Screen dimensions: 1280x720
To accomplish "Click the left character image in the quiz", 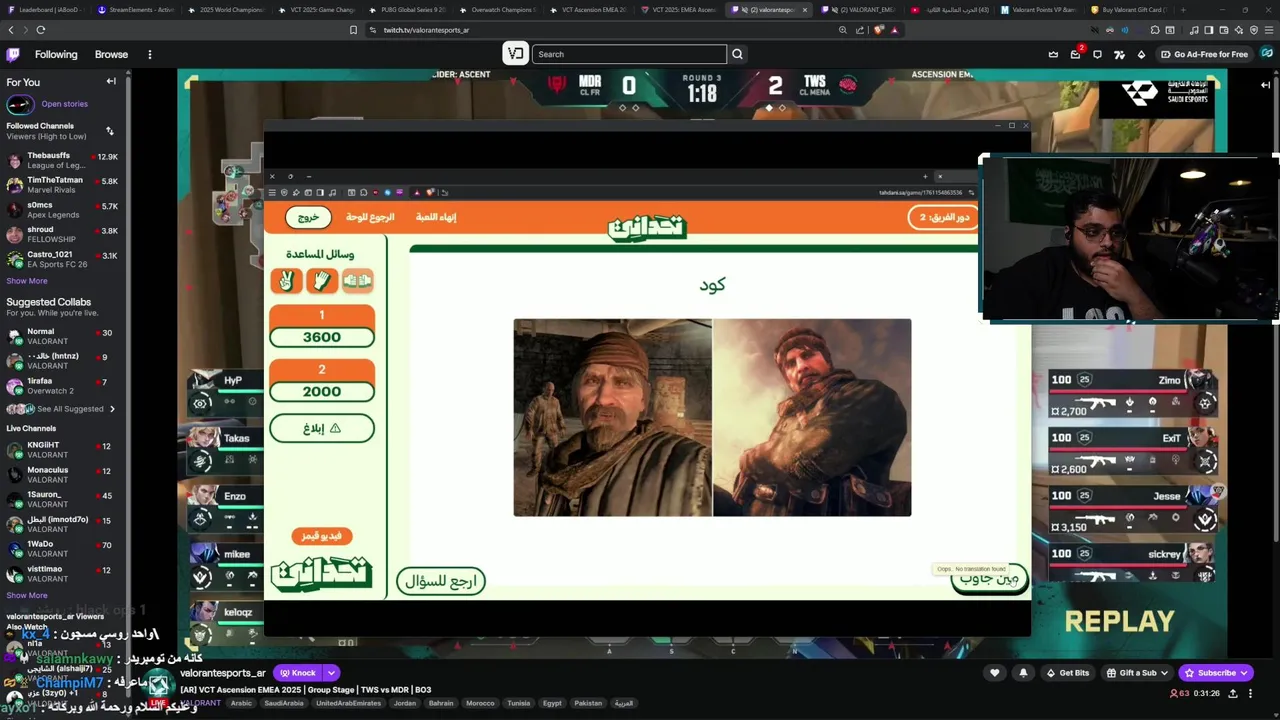I will click(x=612, y=418).
